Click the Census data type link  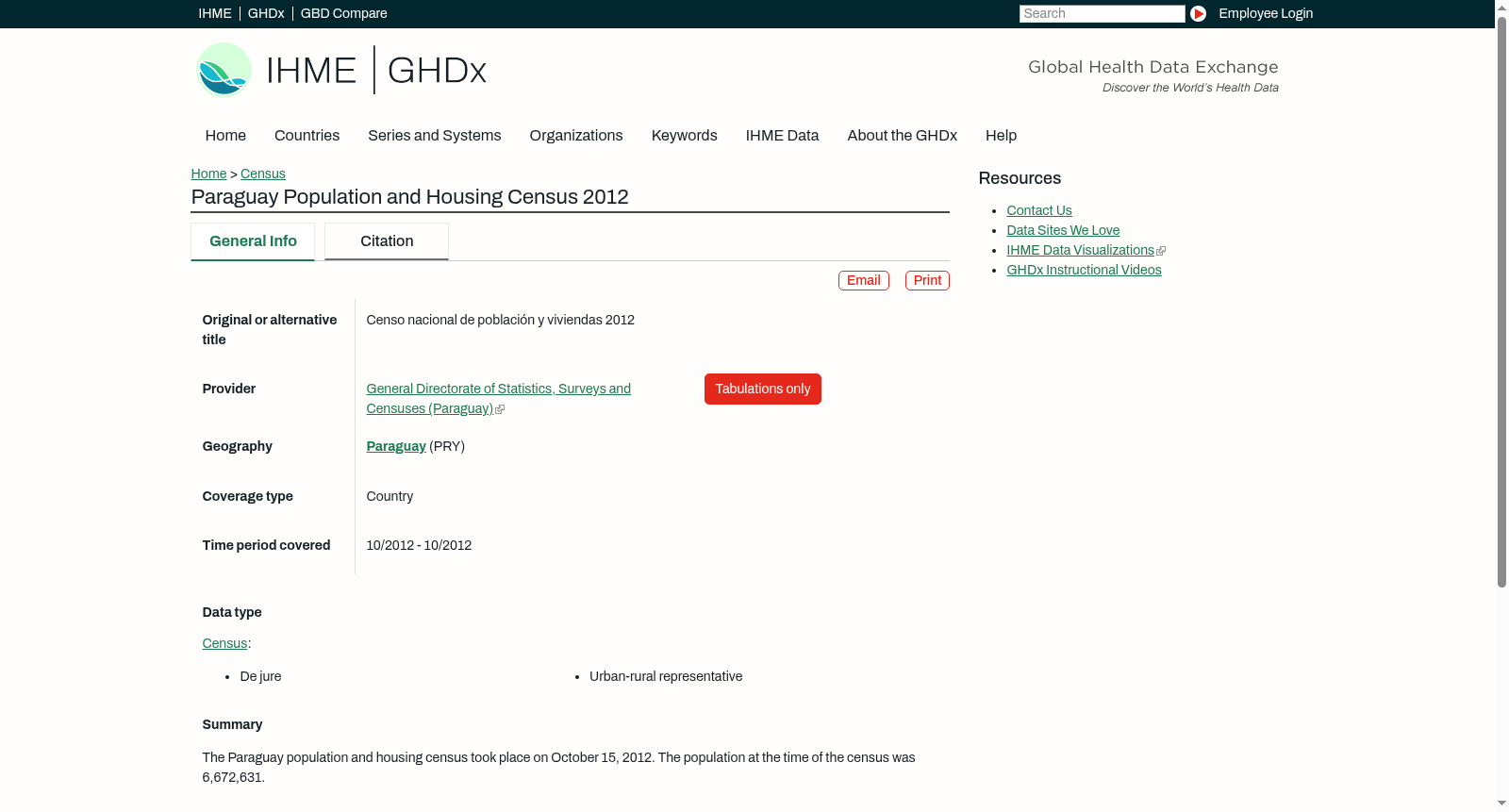(x=224, y=644)
